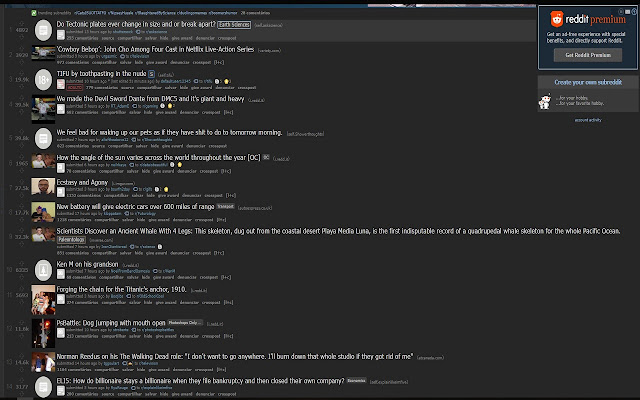Open the mail envelope icon in the sidebar corner

pyautogui.click(x=627, y=12)
